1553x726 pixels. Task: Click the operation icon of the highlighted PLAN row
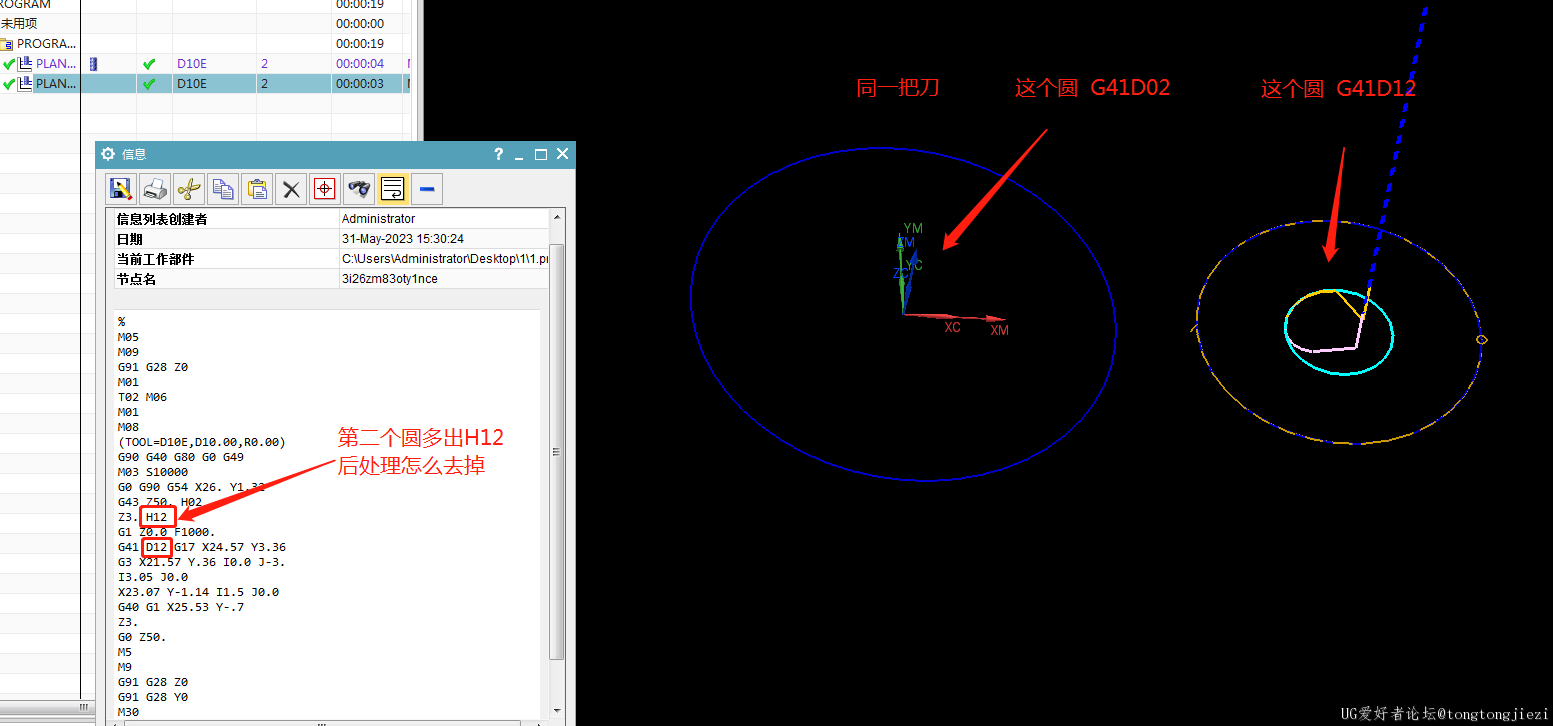click(25, 84)
